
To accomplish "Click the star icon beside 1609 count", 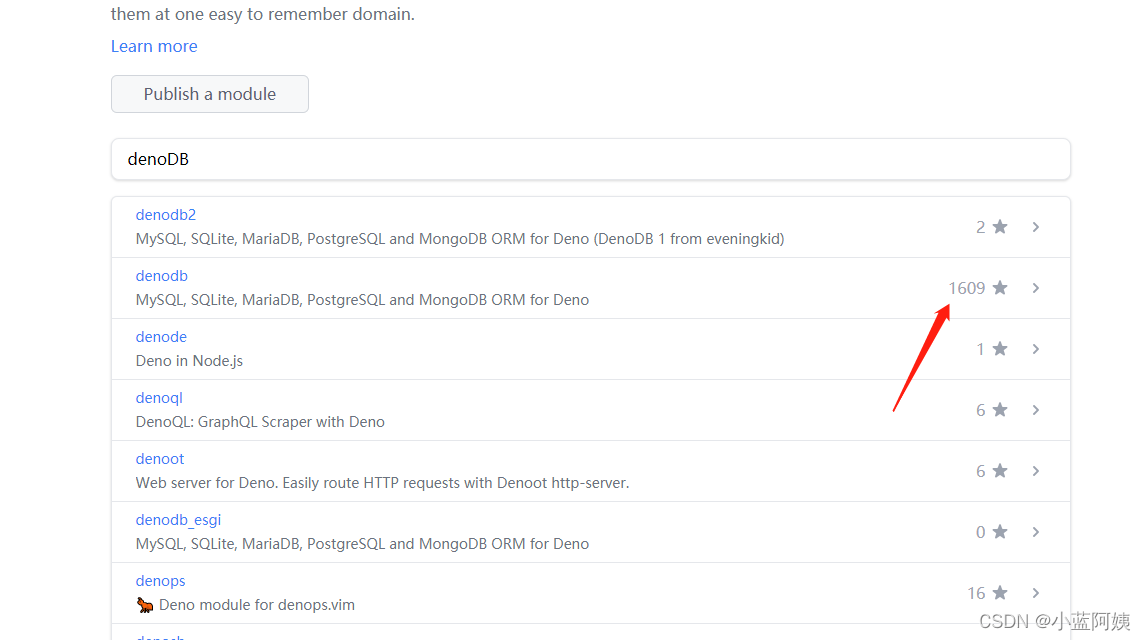I will pos(1000,288).
